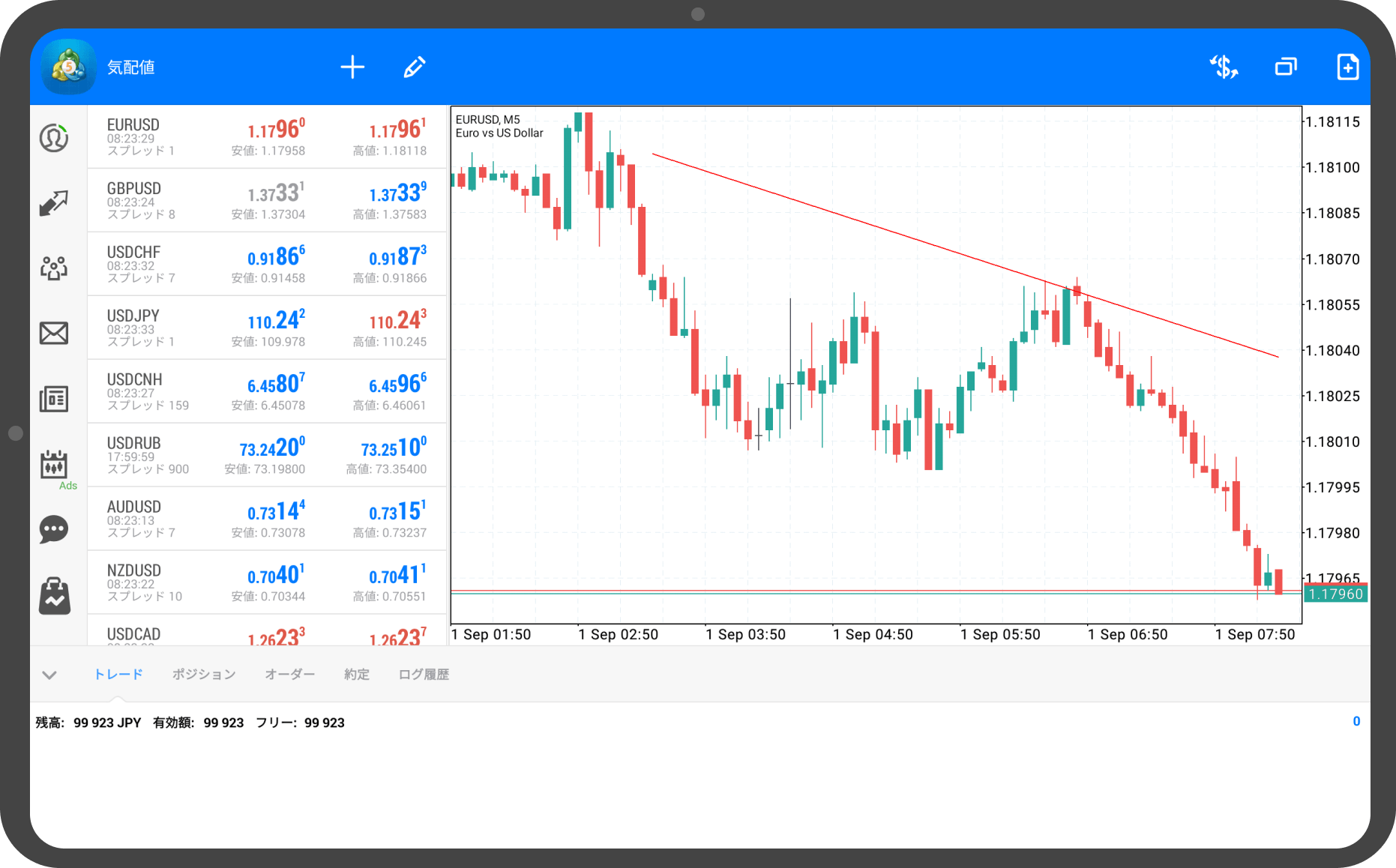Open the ログ履歴 tab
Viewport: 1396px width, 868px height.
pos(424,675)
